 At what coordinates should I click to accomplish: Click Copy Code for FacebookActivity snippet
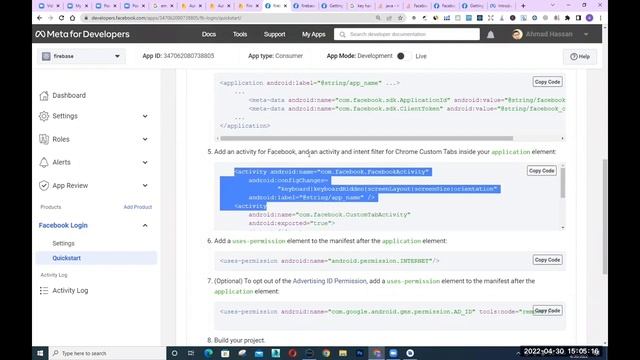coord(541,171)
